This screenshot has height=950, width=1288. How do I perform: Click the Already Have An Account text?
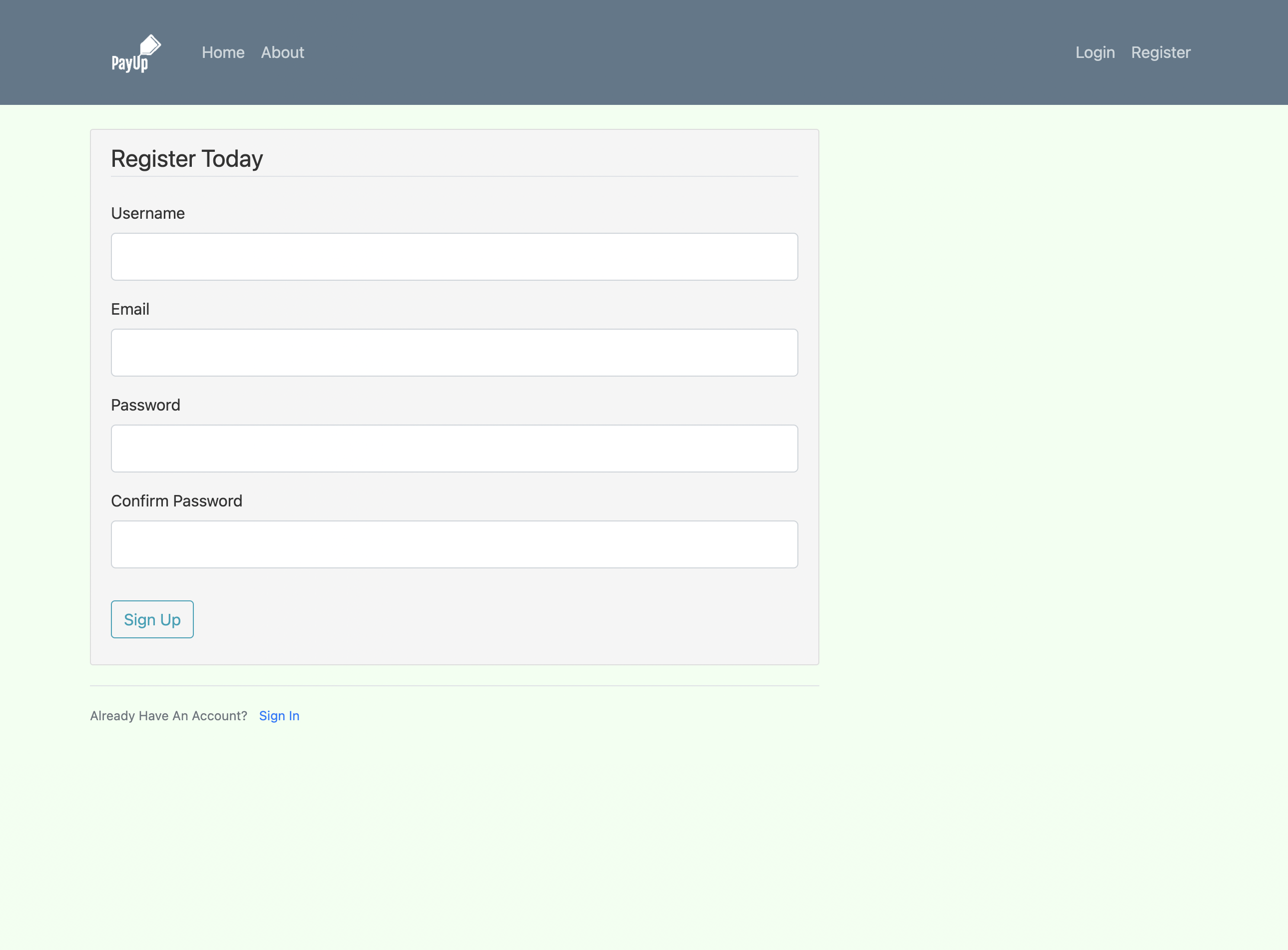(x=168, y=715)
